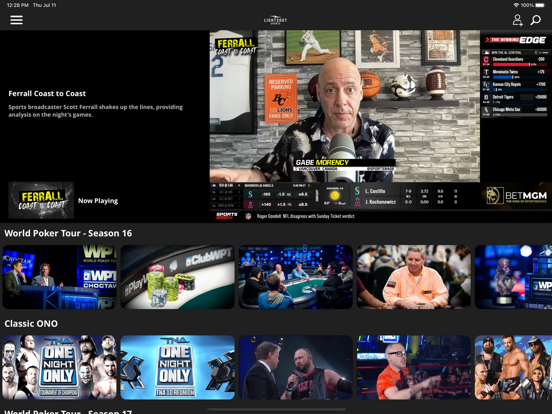Tap the BetMGM logo in video
This screenshot has width=552, height=414.
pyautogui.click(x=516, y=196)
